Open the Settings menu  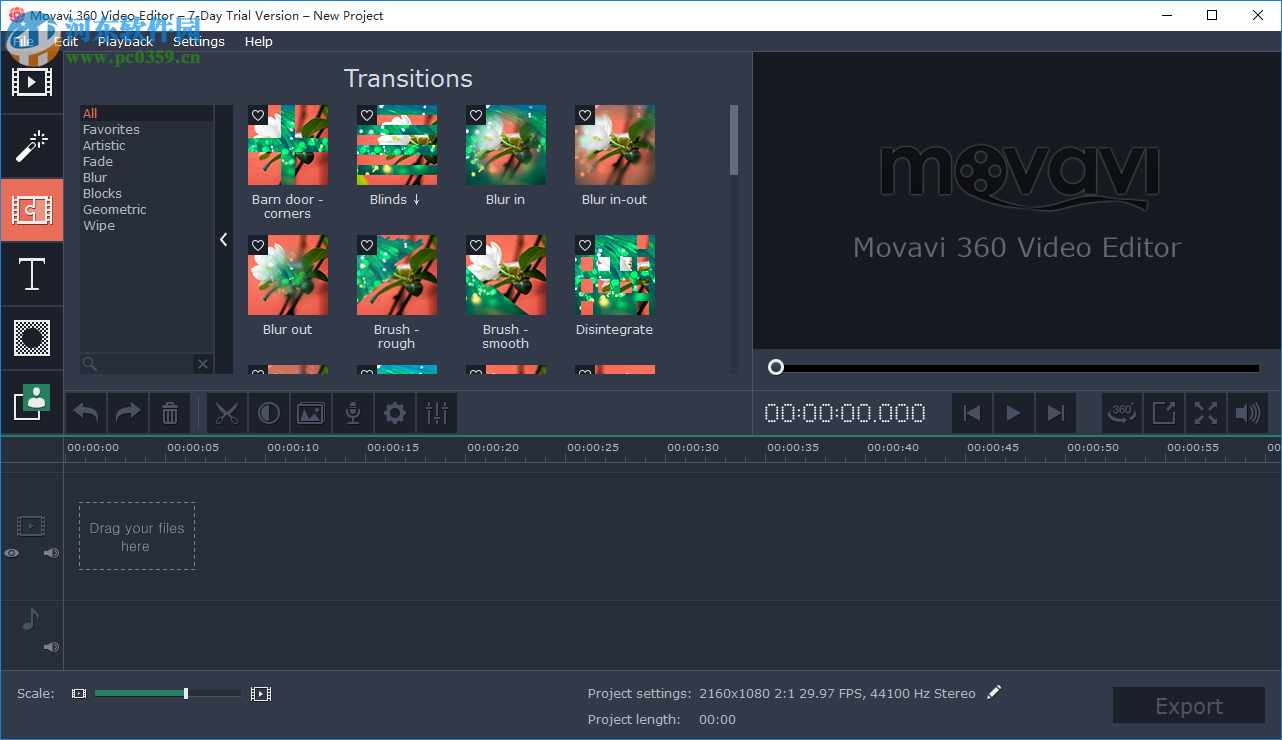[198, 41]
